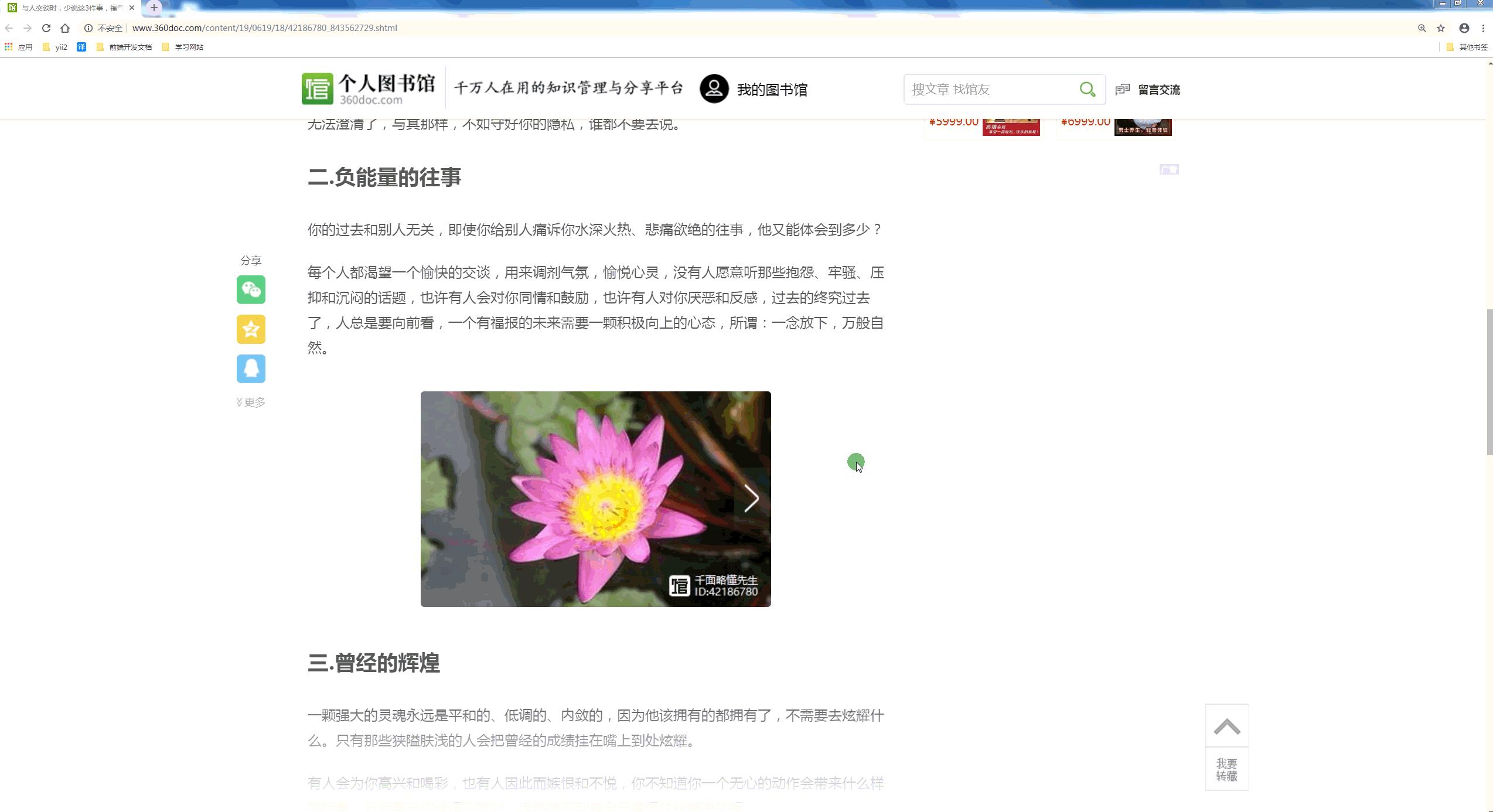Click the green search magnifier icon
Image resolution: width=1493 pixels, height=812 pixels.
click(1087, 89)
